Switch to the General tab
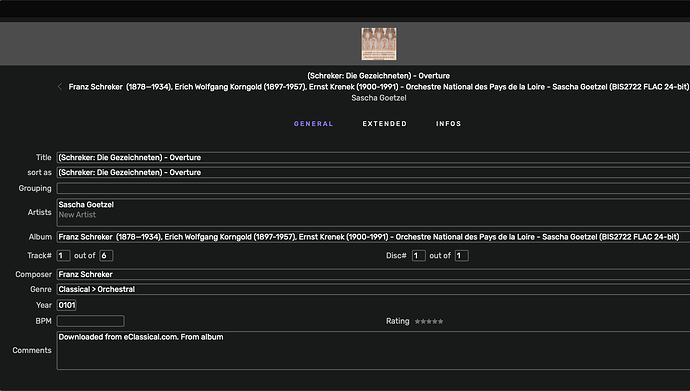Image resolution: width=690 pixels, height=391 pixels. (x=313, y=124)
